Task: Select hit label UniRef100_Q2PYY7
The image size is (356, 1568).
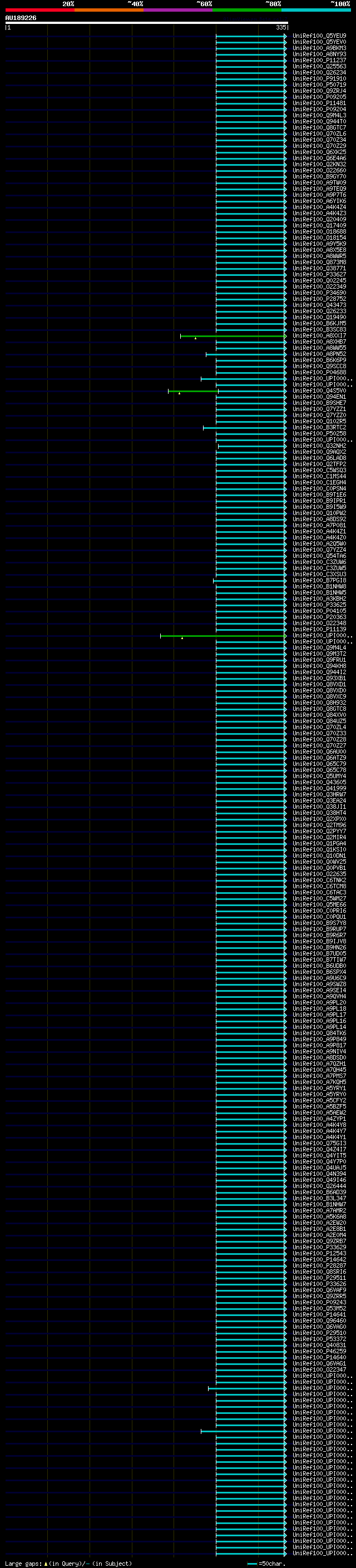Action: point(319,832)
